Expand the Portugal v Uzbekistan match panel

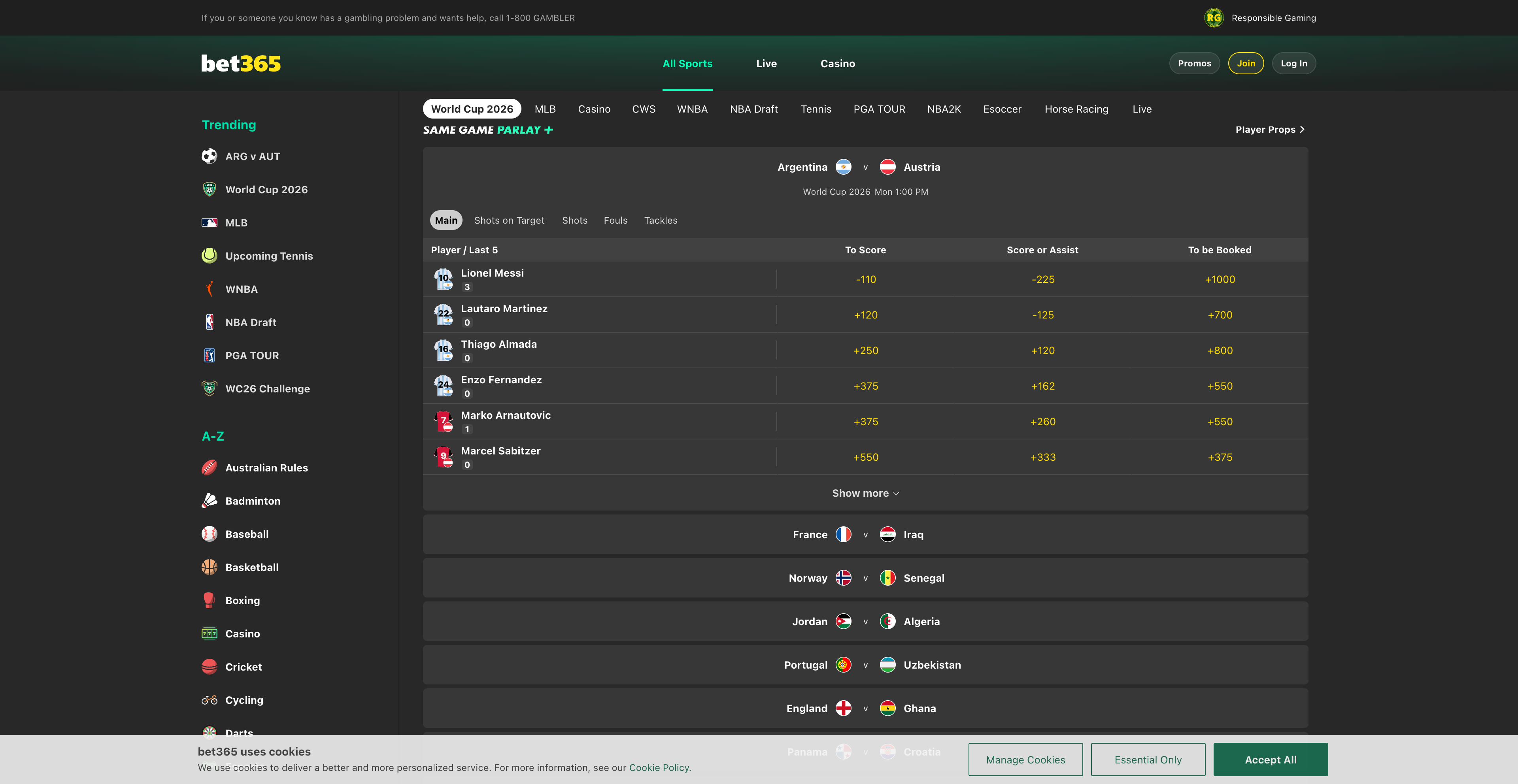pos(865,664)
